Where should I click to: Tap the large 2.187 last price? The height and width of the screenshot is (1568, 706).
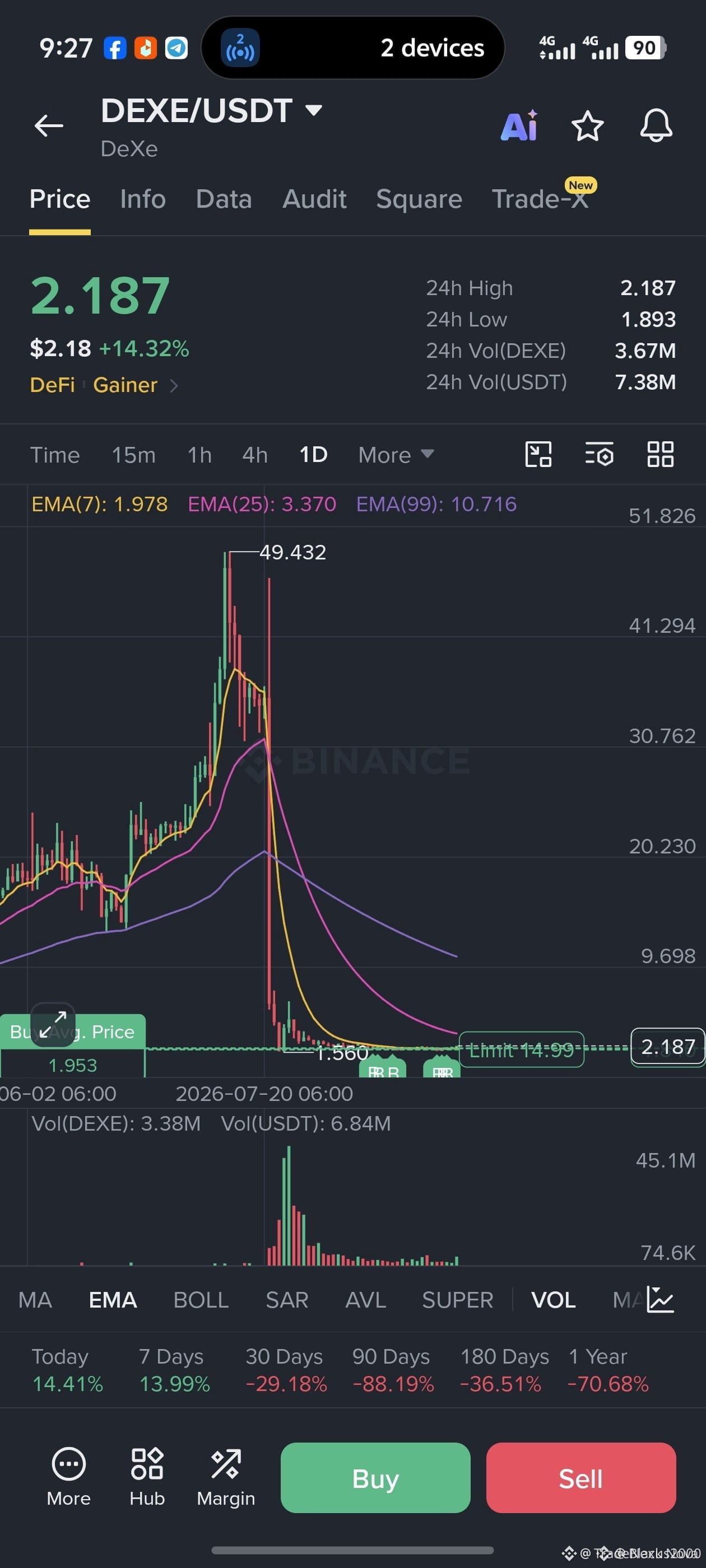point(100,296)
